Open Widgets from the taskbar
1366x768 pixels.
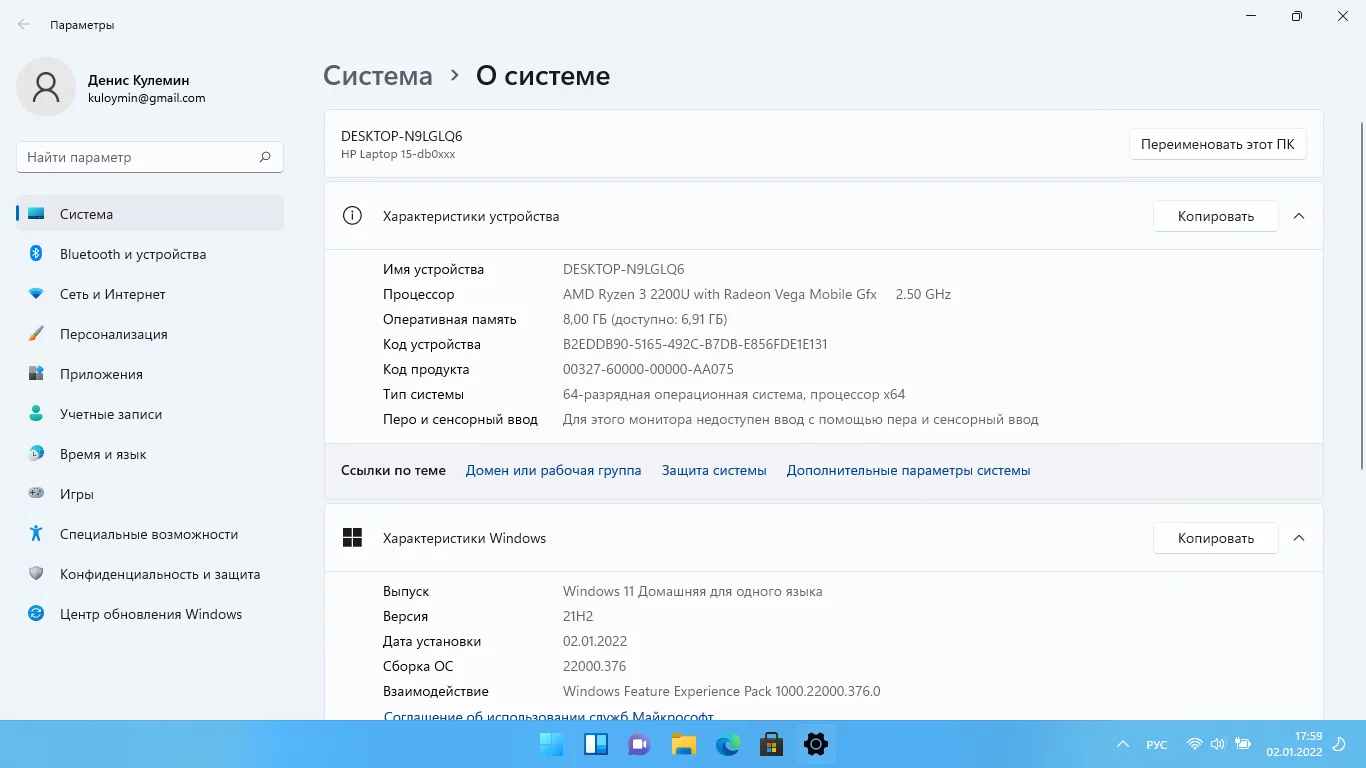pyautogui.click(x=596, y=744)
